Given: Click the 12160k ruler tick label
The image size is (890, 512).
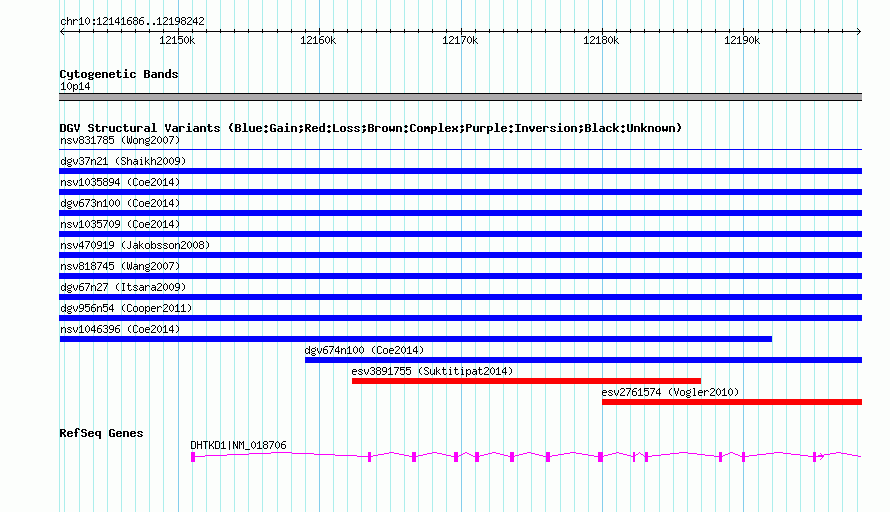Looking at the screenshot, I should pyautogui.click(x=318, y=40).
